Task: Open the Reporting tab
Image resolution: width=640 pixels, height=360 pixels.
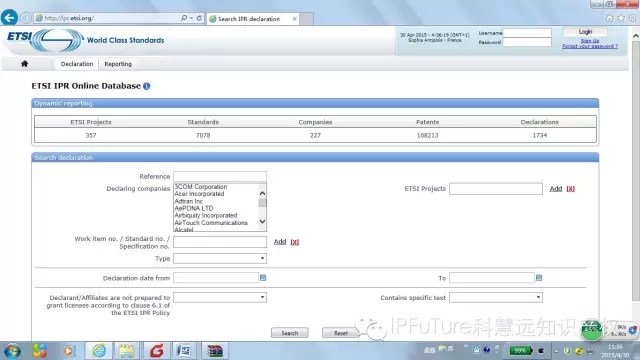Action: click(118, 64)
